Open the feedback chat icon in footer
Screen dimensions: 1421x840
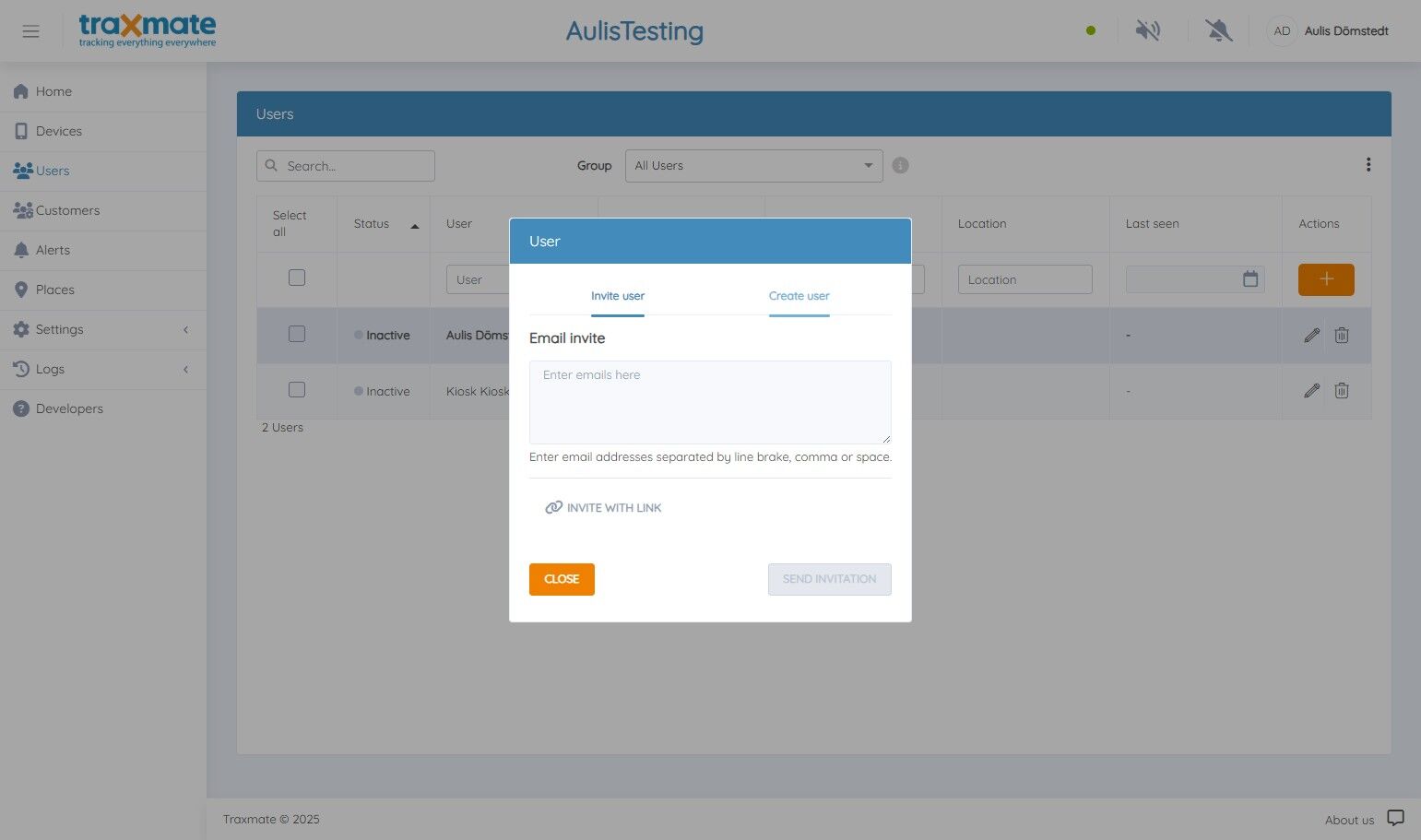[1396, 818]
